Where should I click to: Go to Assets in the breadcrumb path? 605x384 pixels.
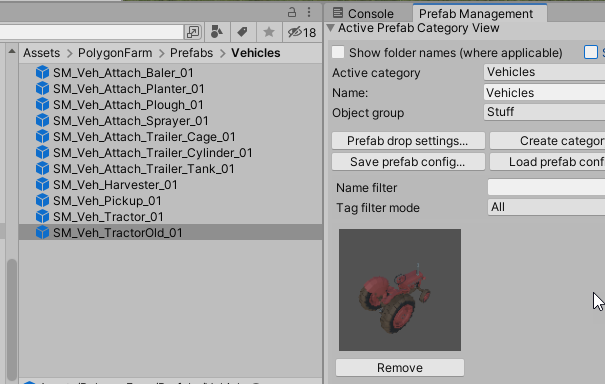(x=42, y=53)
